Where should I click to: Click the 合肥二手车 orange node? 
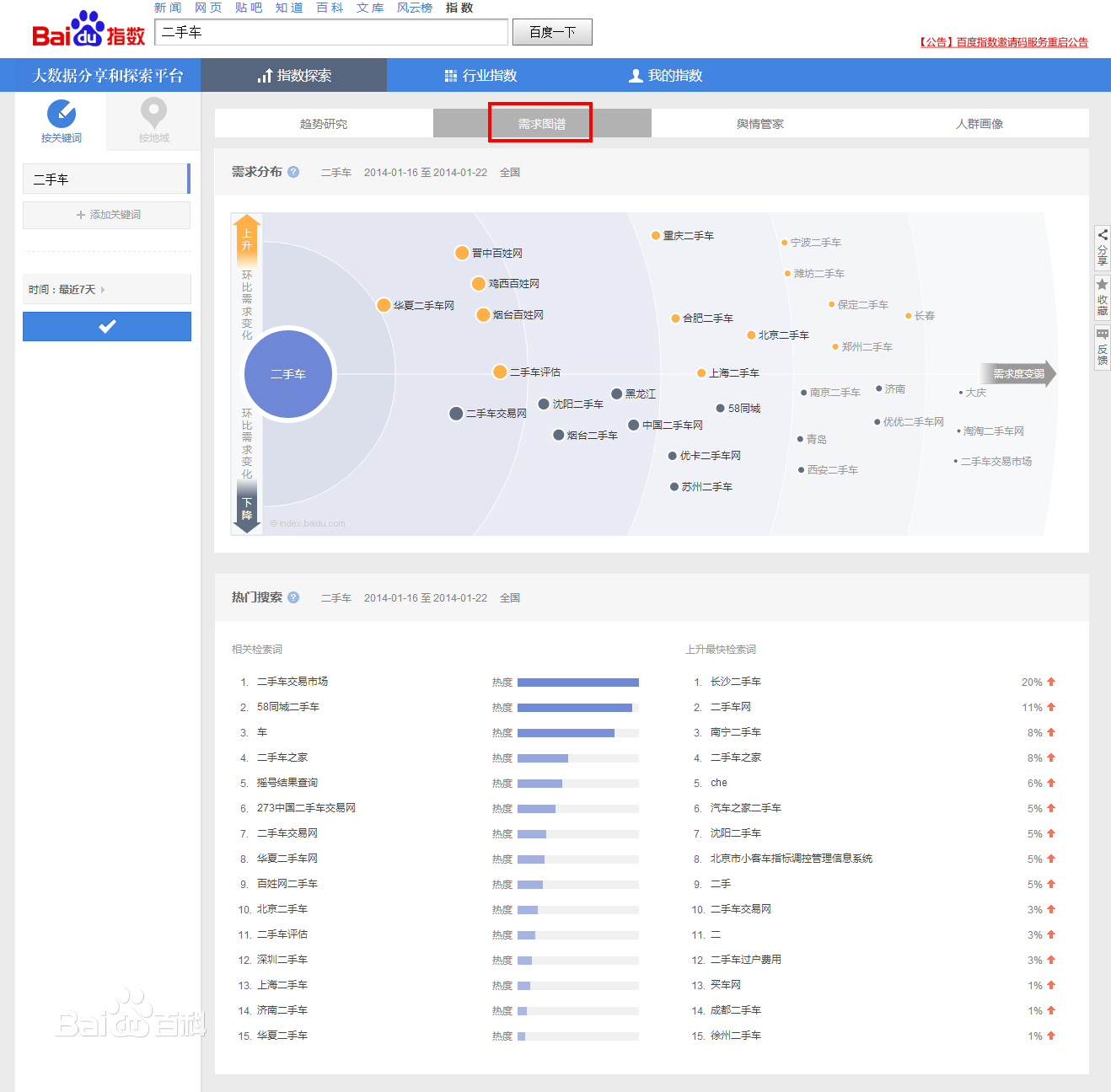coord(675,318)
